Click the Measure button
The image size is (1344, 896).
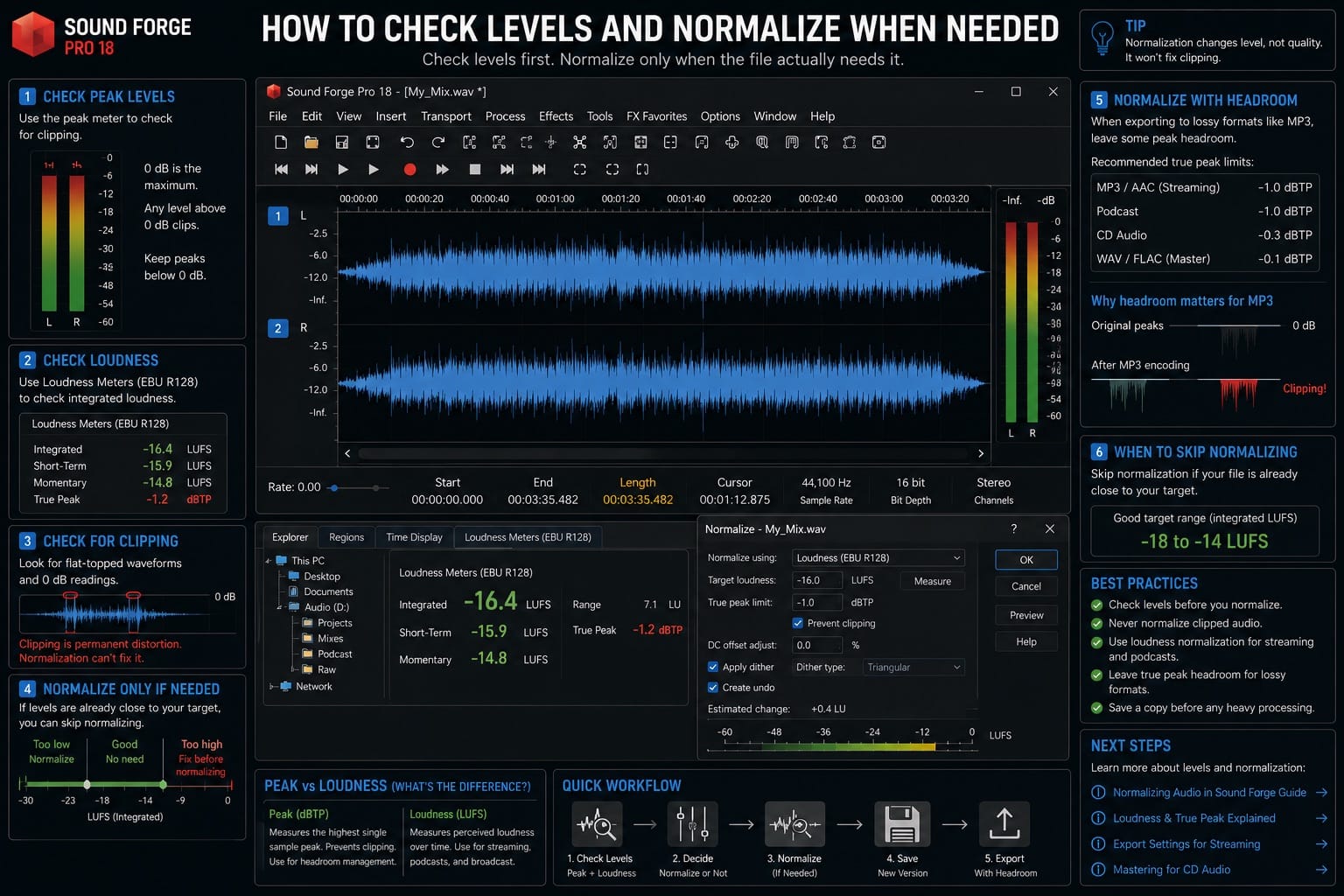[933, 581]
